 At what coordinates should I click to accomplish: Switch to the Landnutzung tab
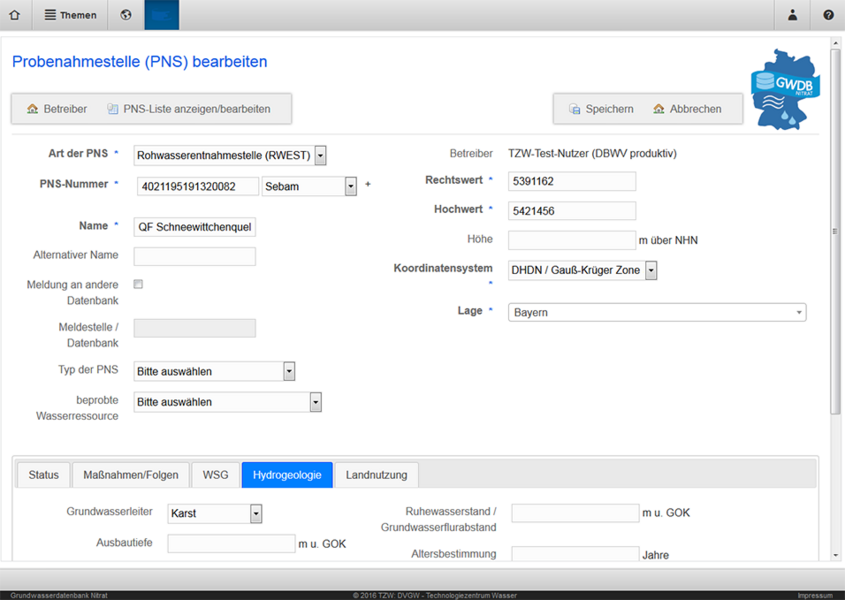pos(377,475)
